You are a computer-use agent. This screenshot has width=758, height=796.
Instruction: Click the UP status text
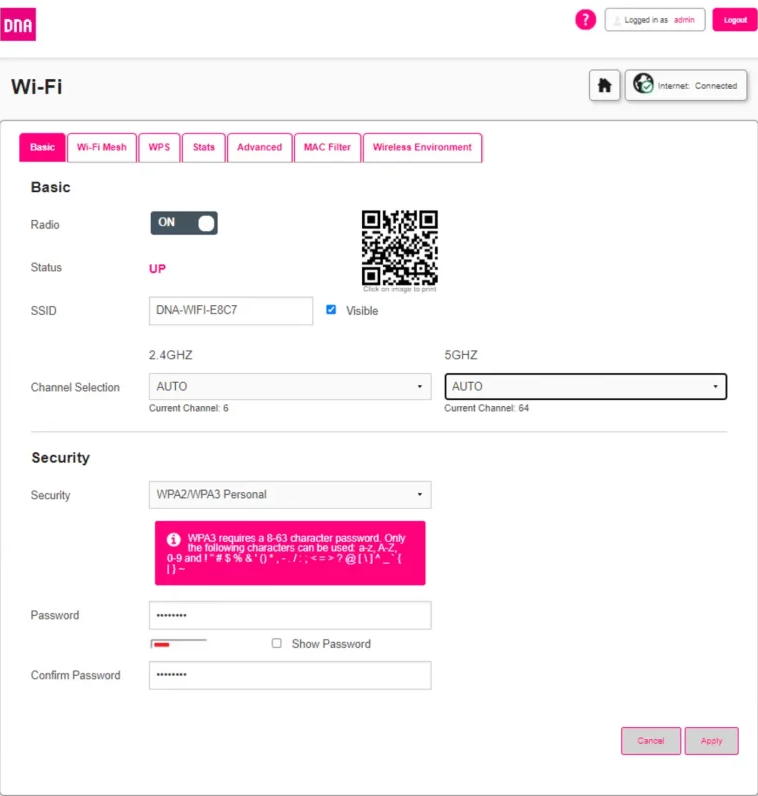(x=157, y=269)
